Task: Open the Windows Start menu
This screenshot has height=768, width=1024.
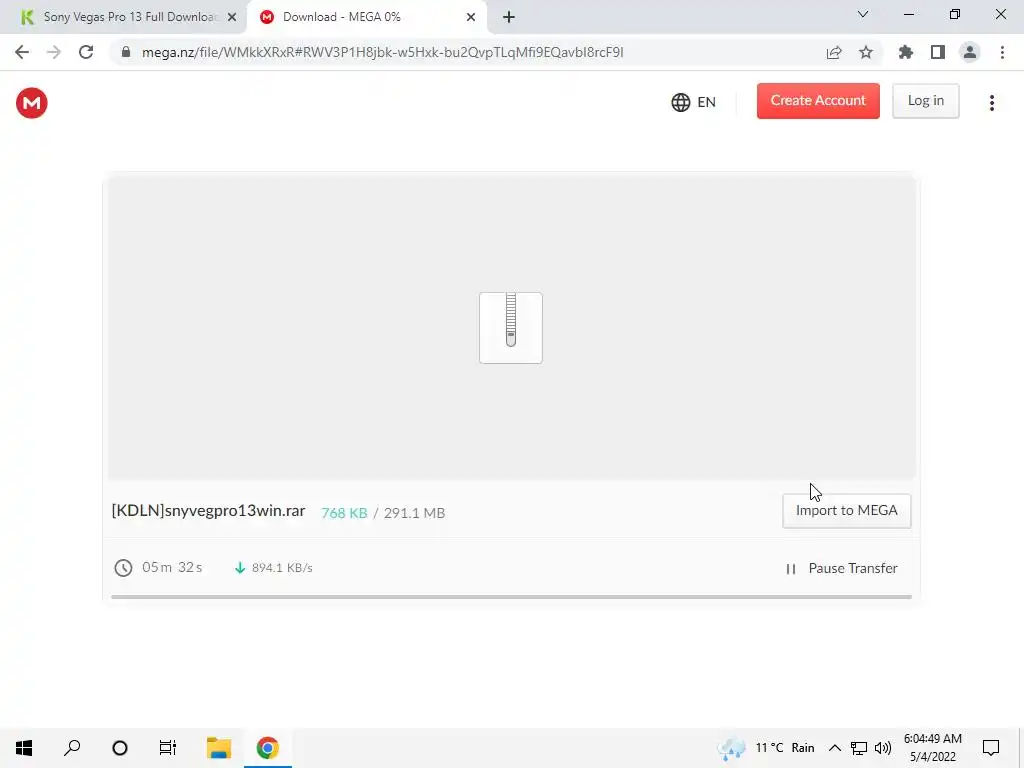Action: click(24, 748)
